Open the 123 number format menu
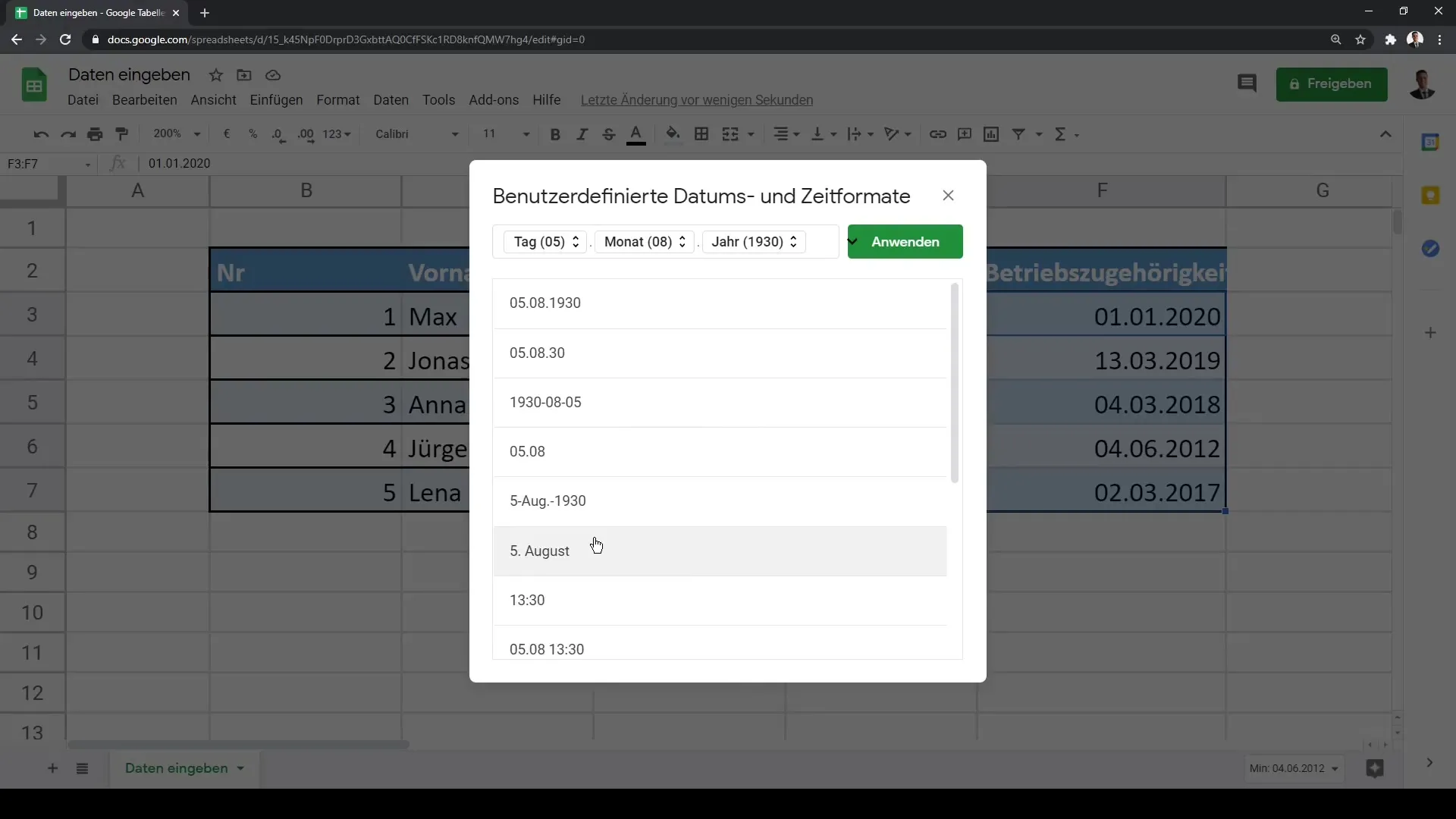1456x819 pixels. (337, 134)
